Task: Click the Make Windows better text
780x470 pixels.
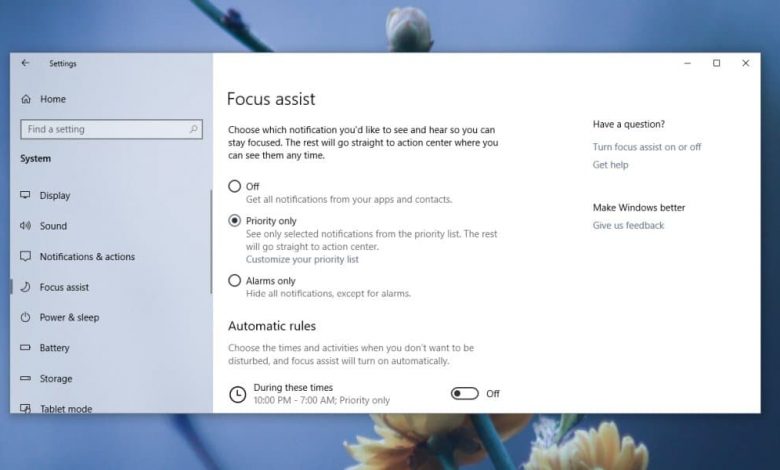Action: tap(639, 207)
